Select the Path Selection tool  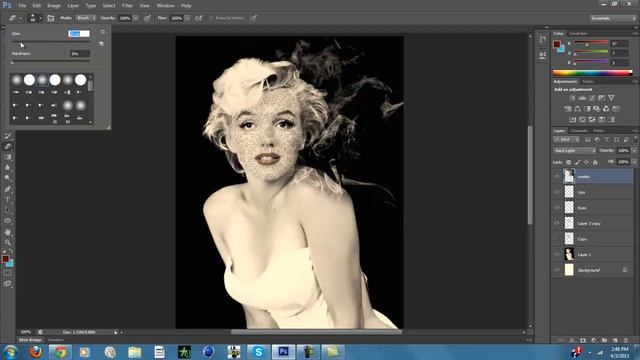coord(8,210)
